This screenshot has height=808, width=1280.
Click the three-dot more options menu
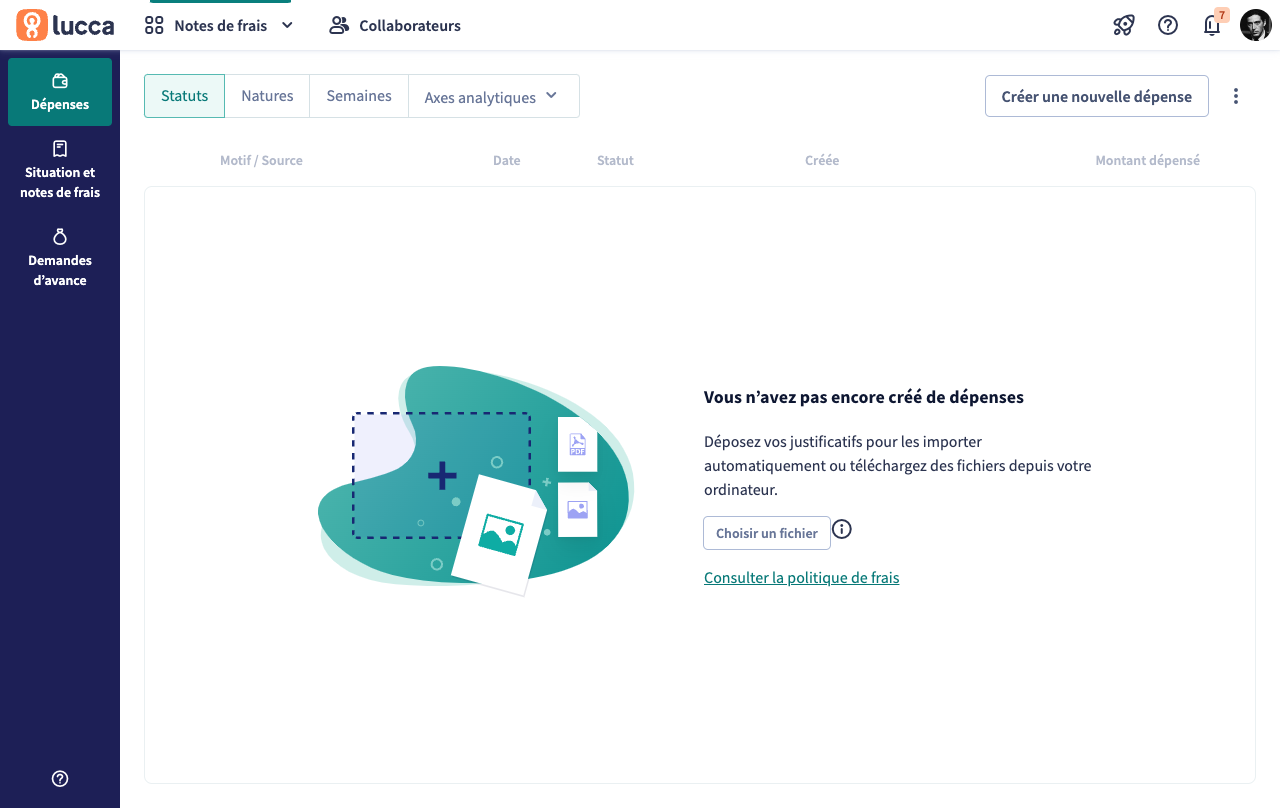[x=1236, y=96]
